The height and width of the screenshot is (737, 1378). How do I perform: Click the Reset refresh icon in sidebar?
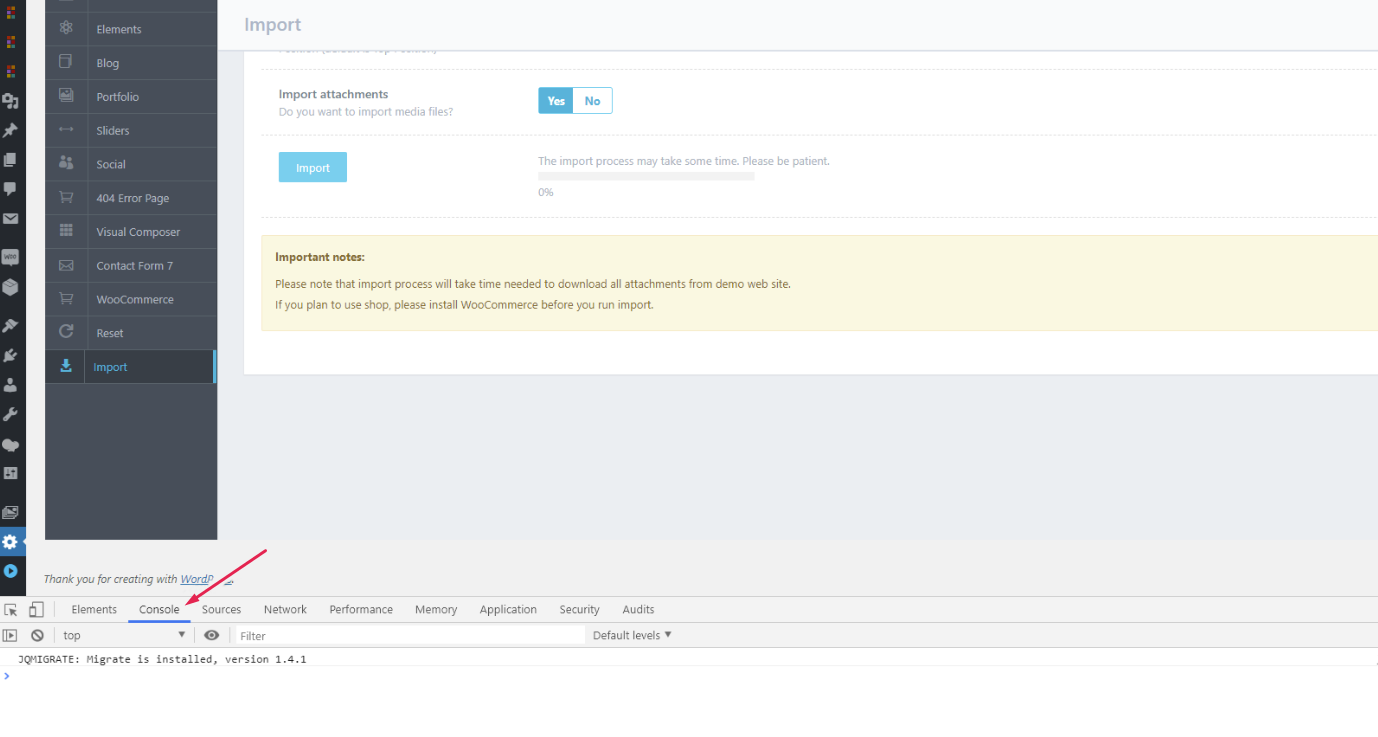point(66,332)
